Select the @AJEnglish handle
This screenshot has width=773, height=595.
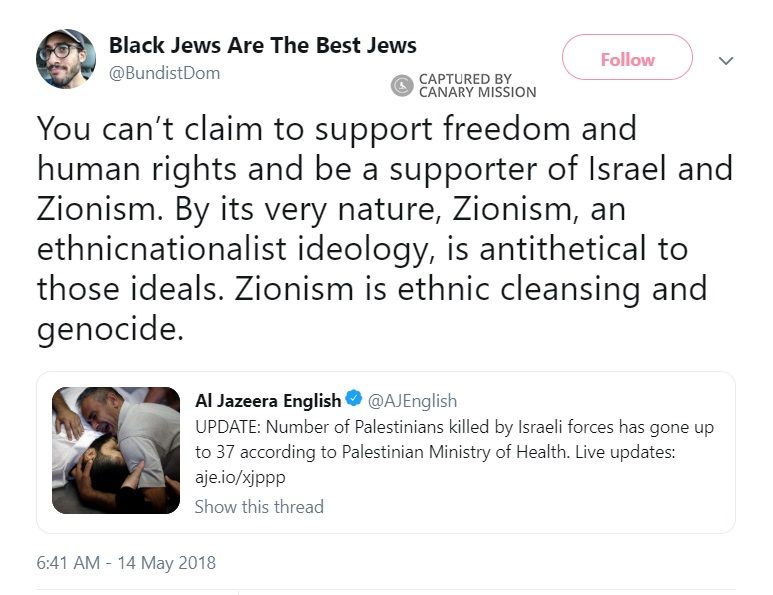click(x=413, y=400)
